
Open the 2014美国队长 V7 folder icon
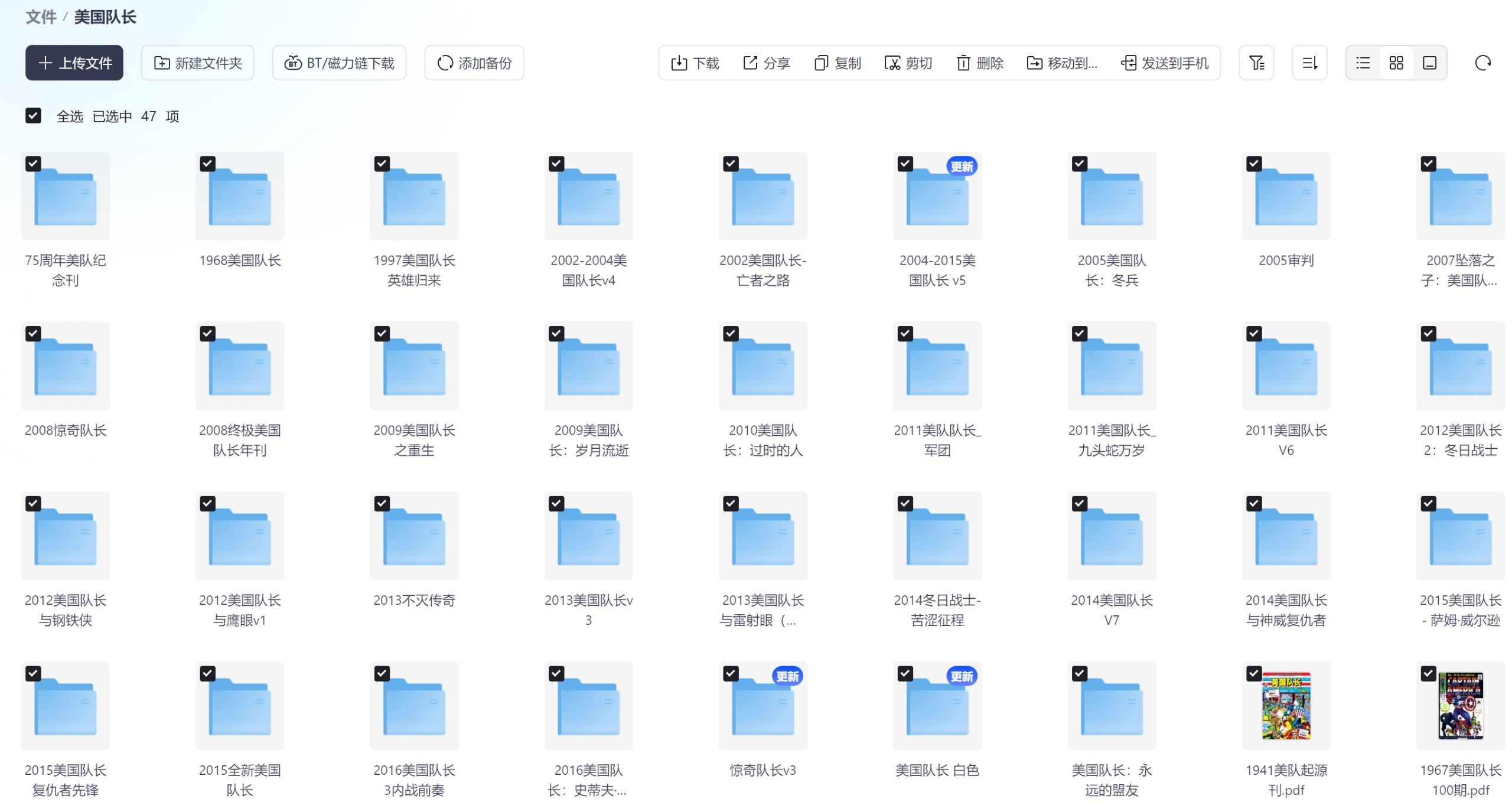[1112, 536]
